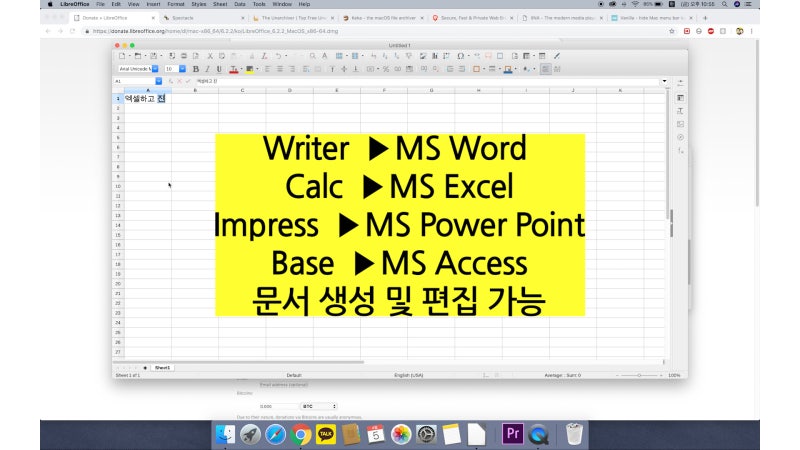The width and height of the screenshot is (800, 450).
Task: Click the Format as Percent icon
Action: point(386,69)
